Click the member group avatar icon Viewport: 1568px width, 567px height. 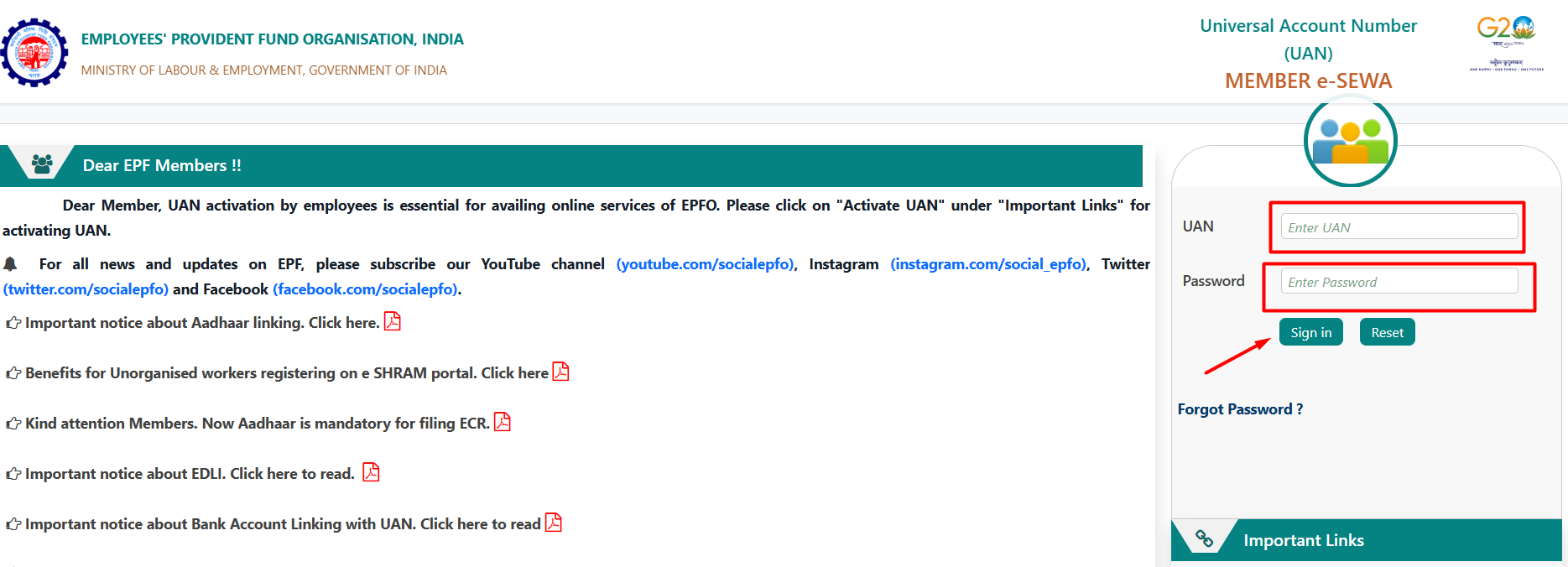(1350, 141)
